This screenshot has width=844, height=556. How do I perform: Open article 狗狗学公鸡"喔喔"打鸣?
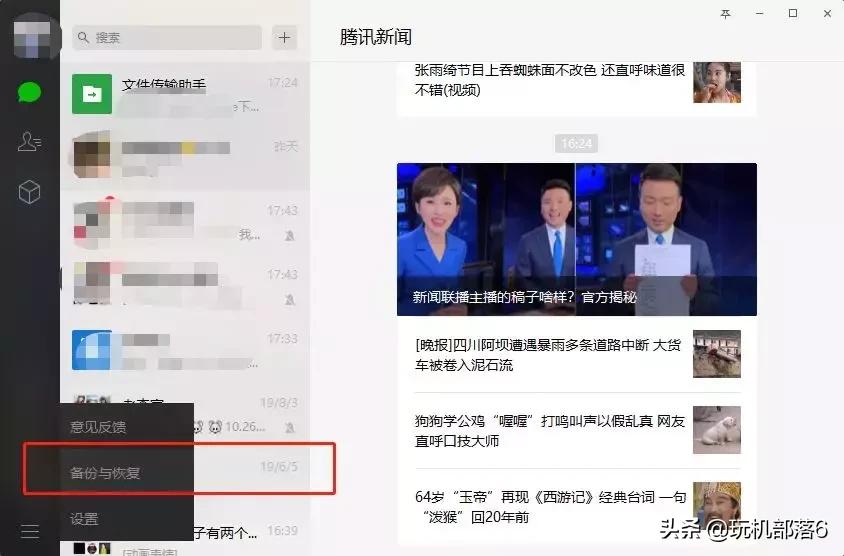550,431
